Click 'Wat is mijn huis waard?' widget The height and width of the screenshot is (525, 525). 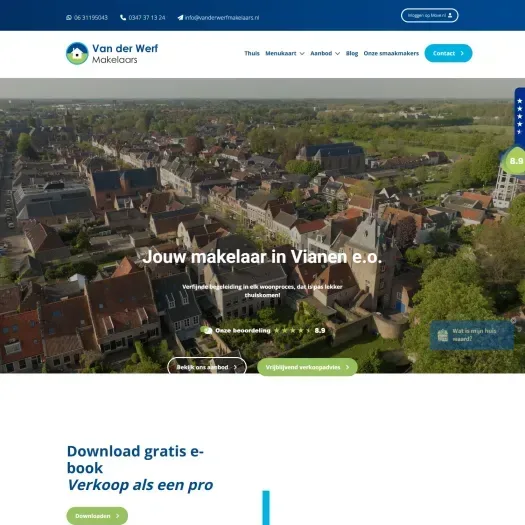[x=472, y=335]
